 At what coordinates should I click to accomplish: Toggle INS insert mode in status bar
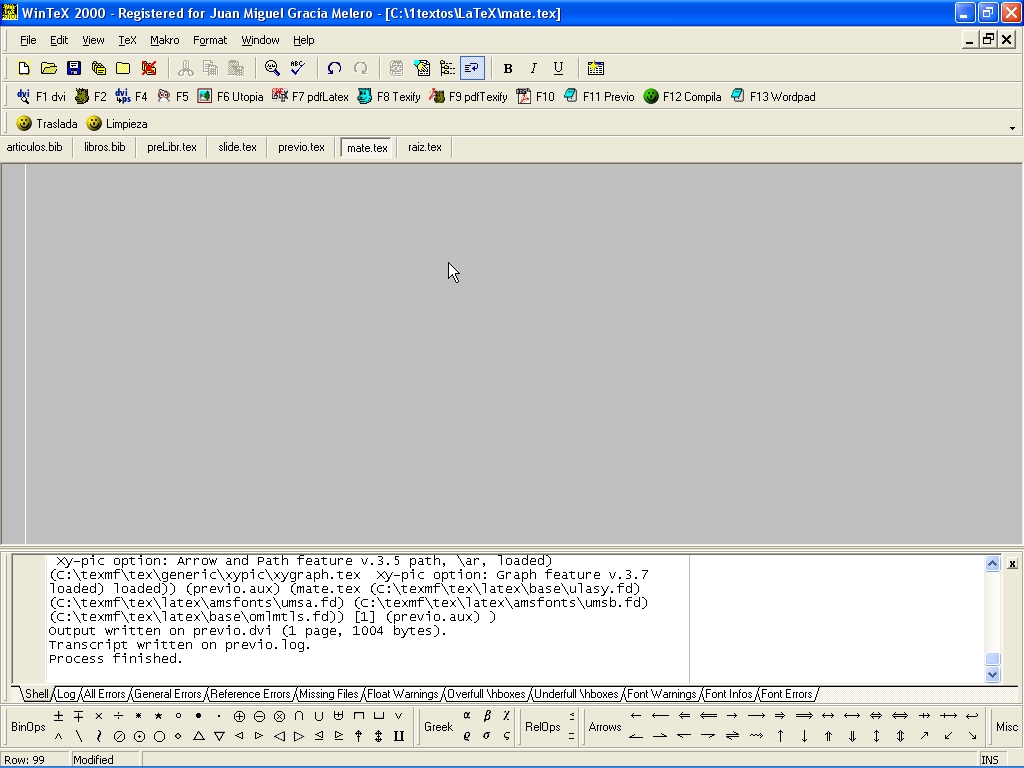tap(990, 760)
